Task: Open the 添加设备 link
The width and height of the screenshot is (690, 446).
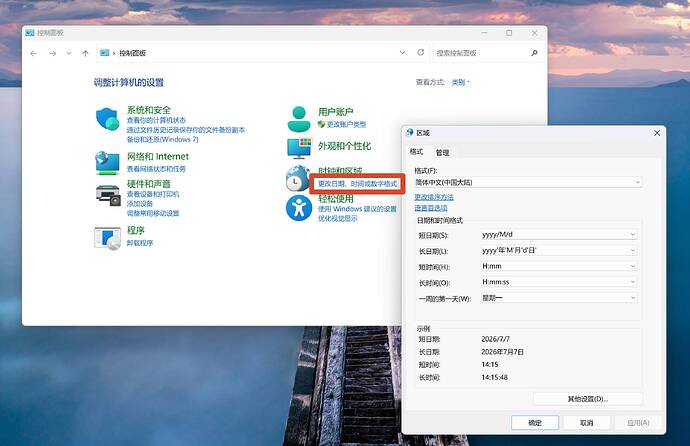Action: (x=139, y=204)
